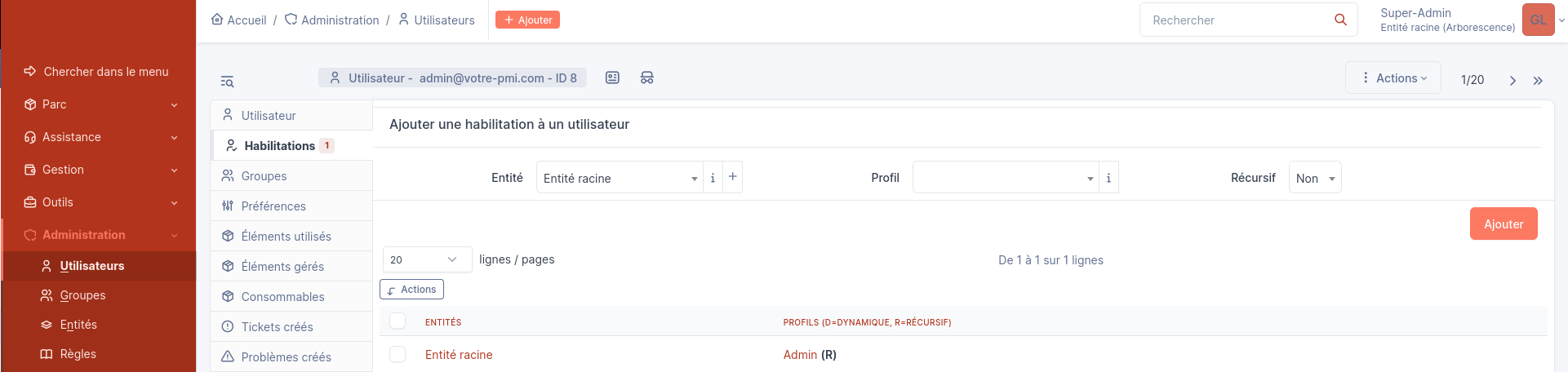Go to next user with arrow
This screenshot has height=372, width=1568.
pos(1512,80)
